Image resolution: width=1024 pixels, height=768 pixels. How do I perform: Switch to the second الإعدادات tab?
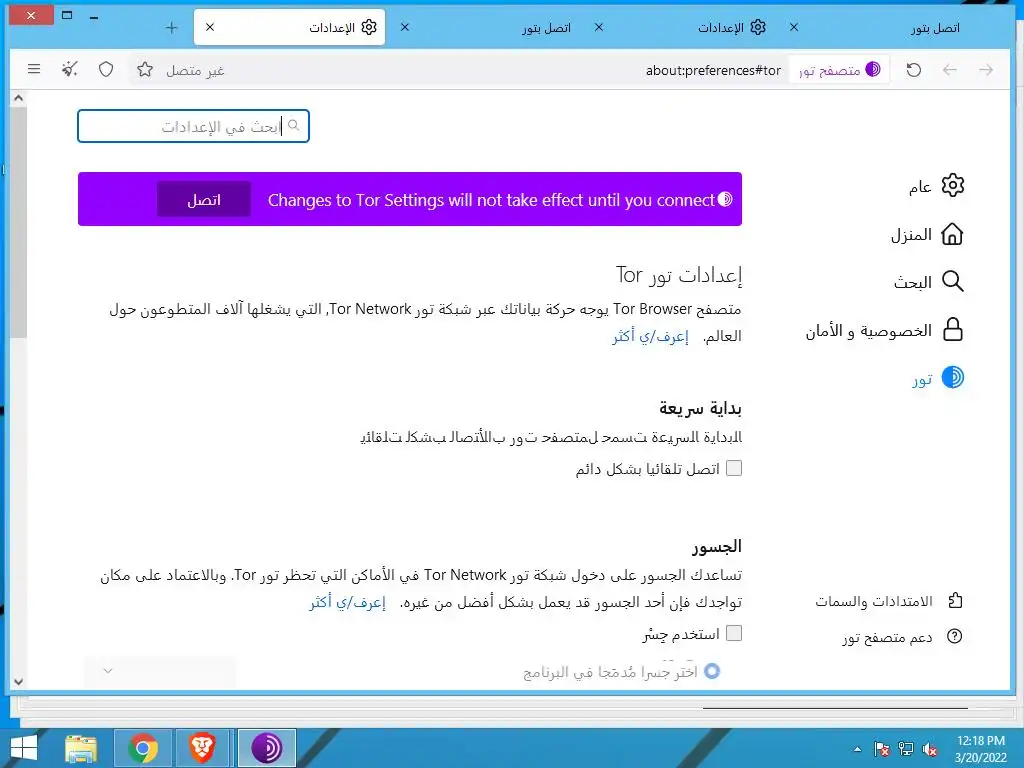679,27
